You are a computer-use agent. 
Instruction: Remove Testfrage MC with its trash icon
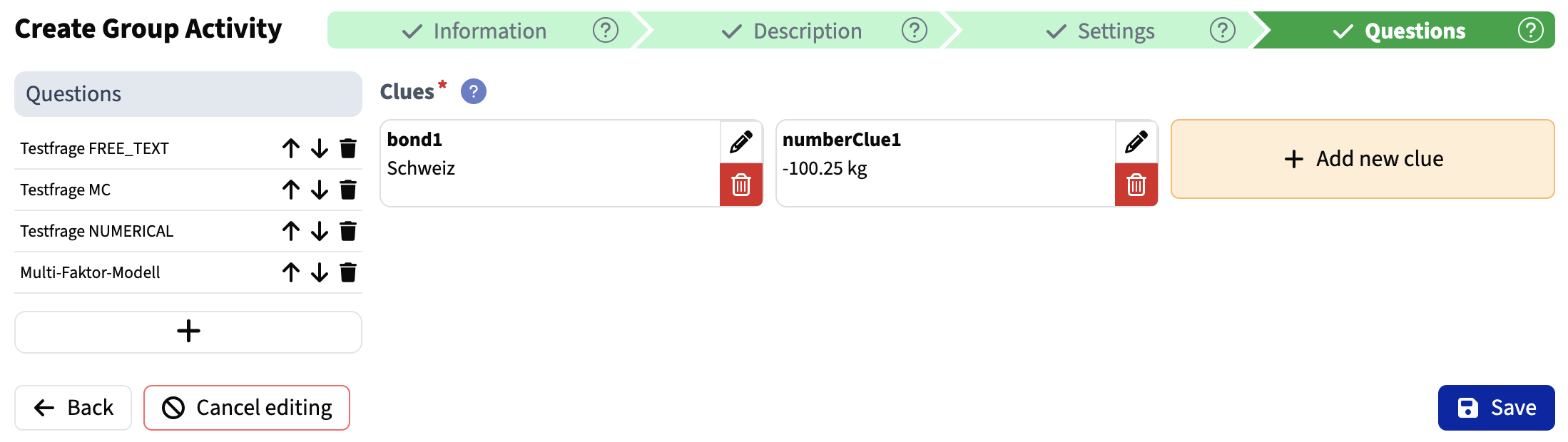tap(348, 190)
